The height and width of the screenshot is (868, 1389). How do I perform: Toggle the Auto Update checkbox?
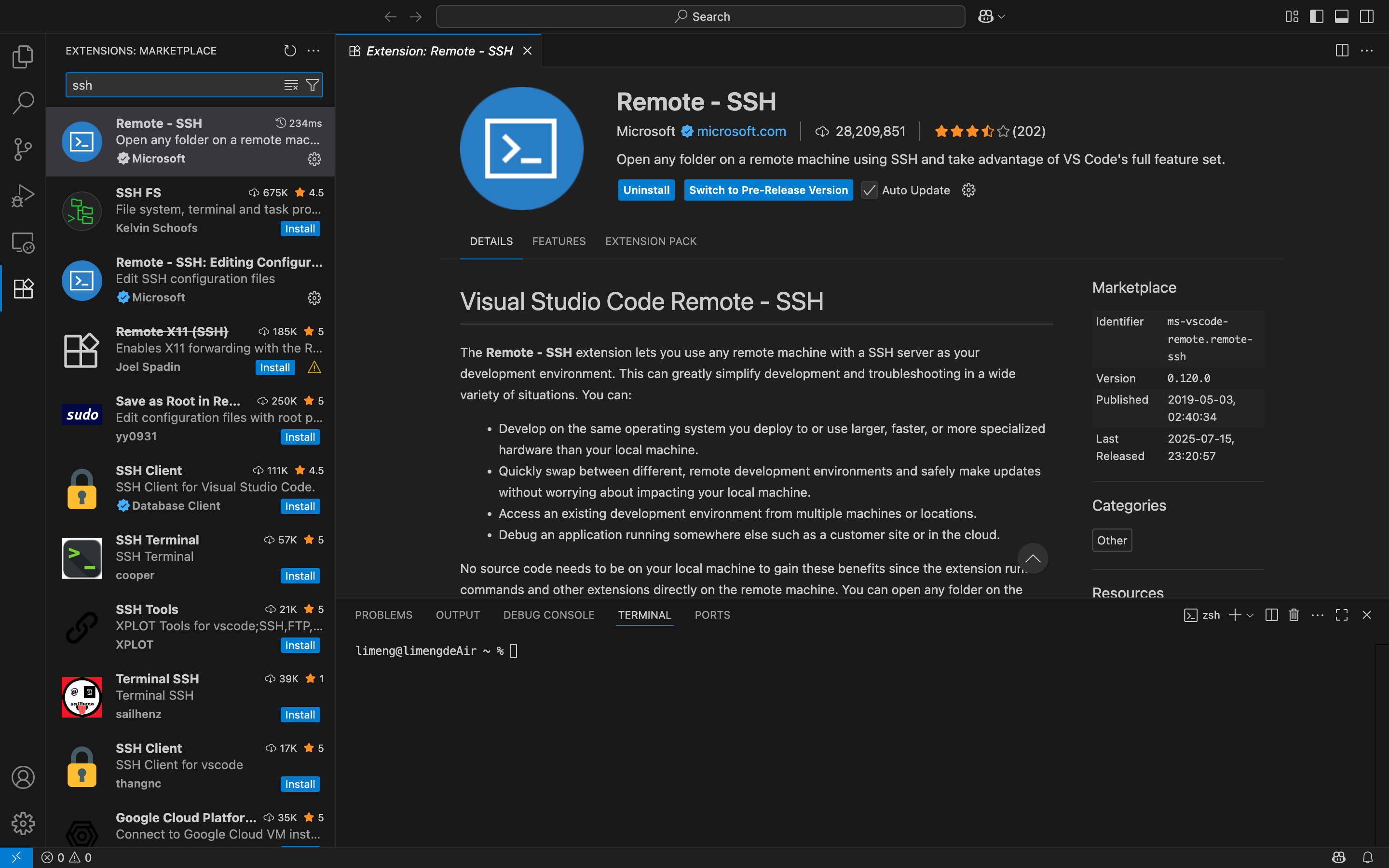(870, 190)
